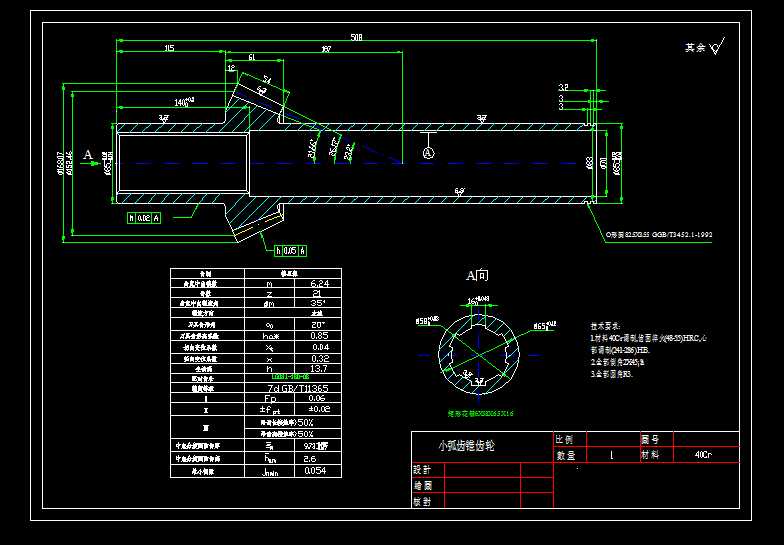Select the ø65 spline major diameter dimension

click(544, 326)
